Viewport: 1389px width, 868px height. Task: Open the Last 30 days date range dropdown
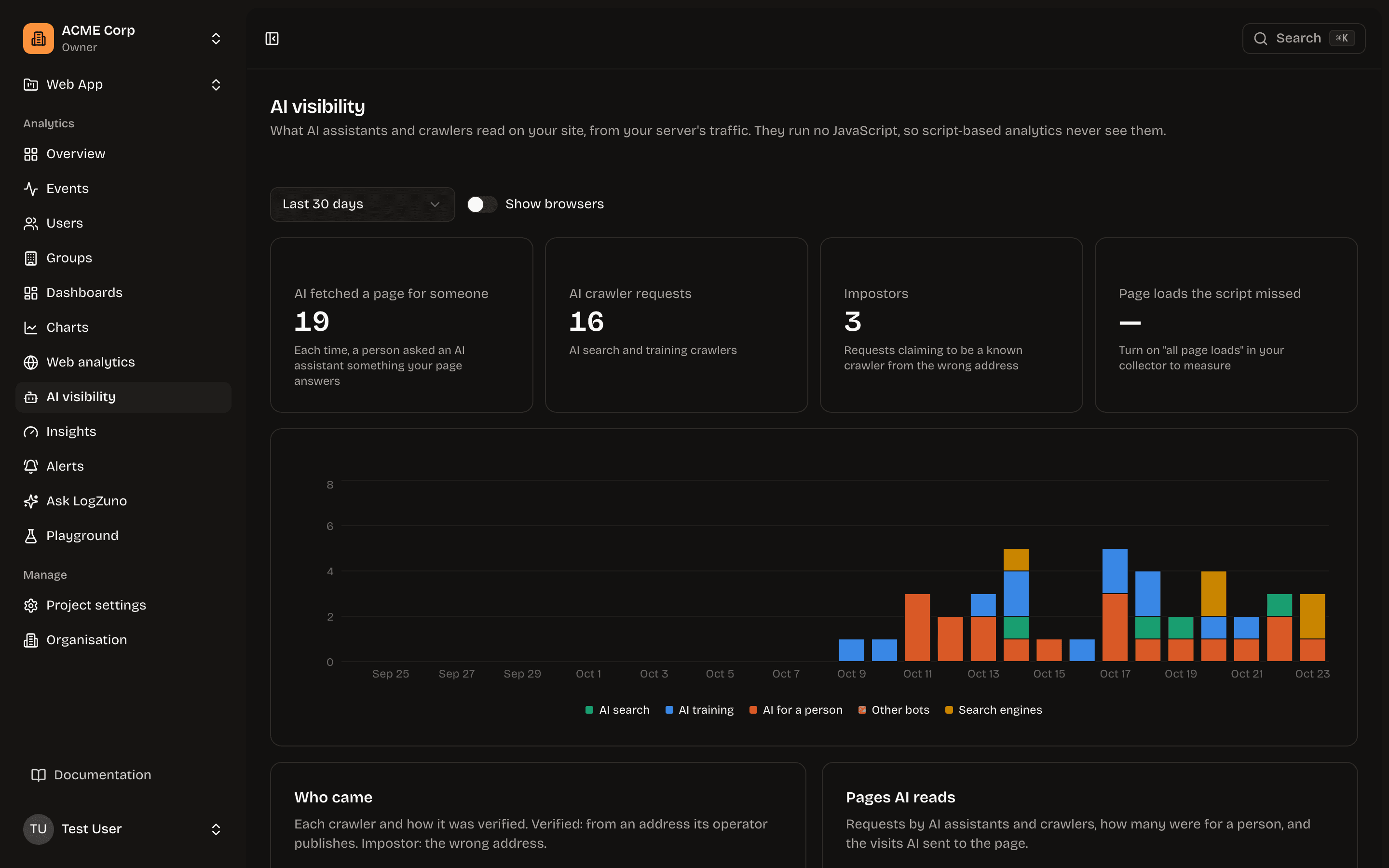(363, 204)
